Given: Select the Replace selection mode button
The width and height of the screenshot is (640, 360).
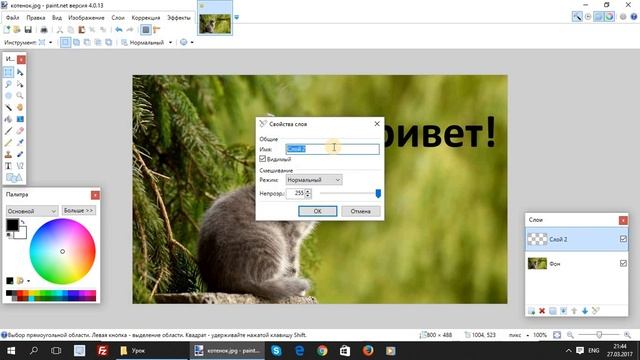Looking at the screenshot, I should click(x=65, y=42).
